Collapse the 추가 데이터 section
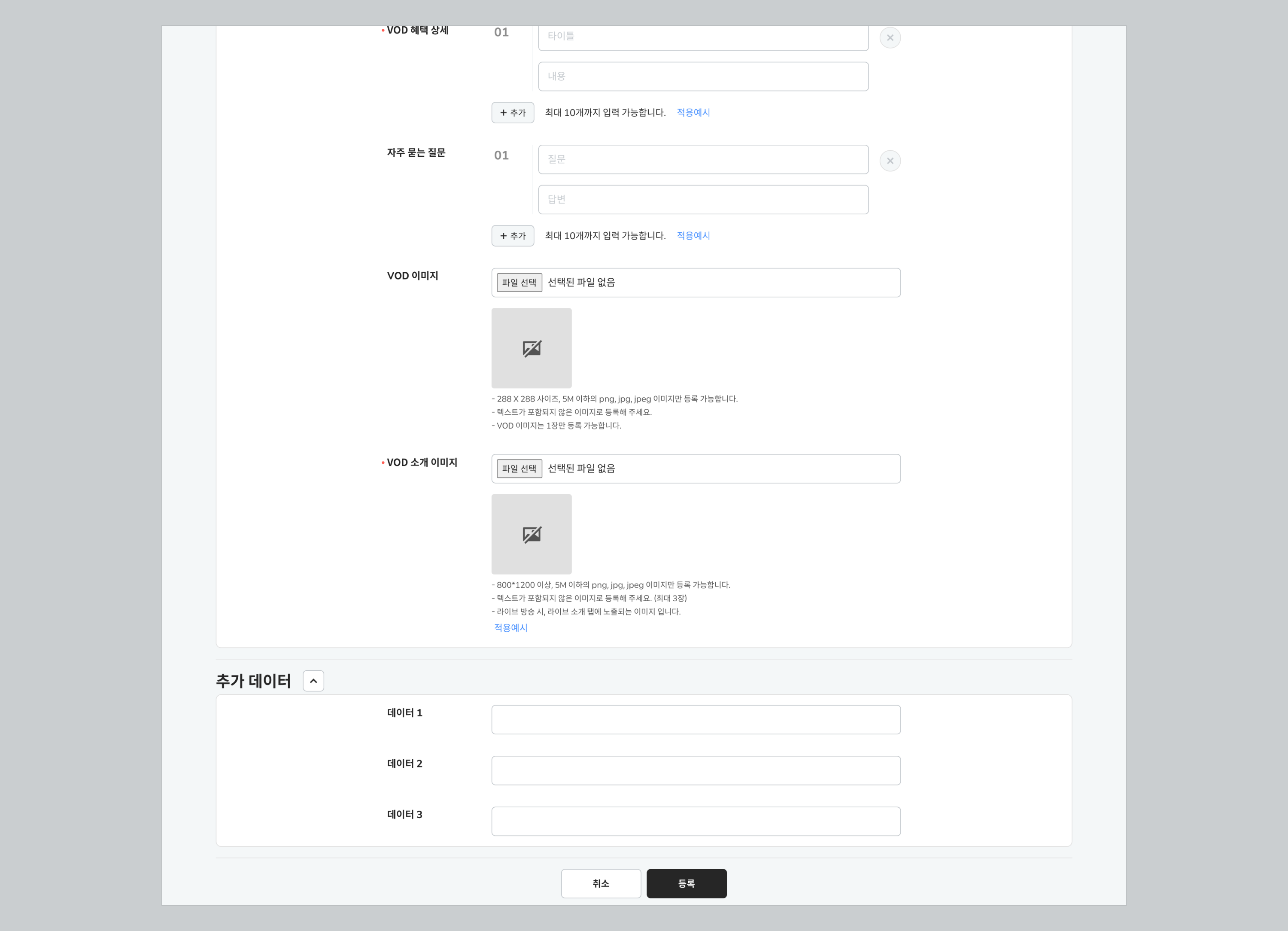1288x931 pixels. 313,681
